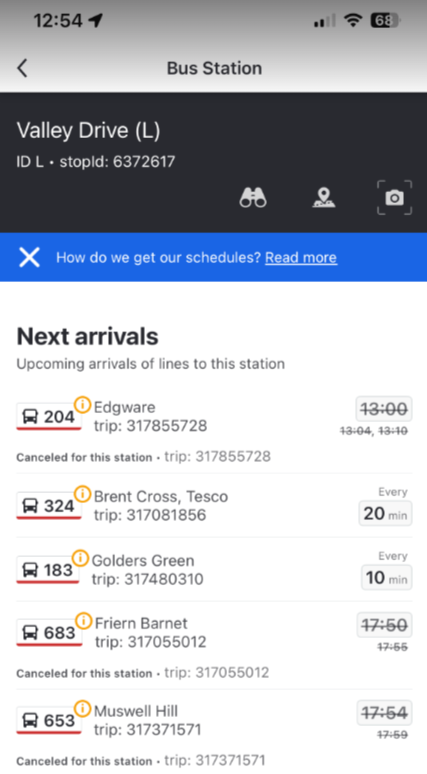Tap info alert icon on line 683
427x774 pixels.
[x=83, y=620]
